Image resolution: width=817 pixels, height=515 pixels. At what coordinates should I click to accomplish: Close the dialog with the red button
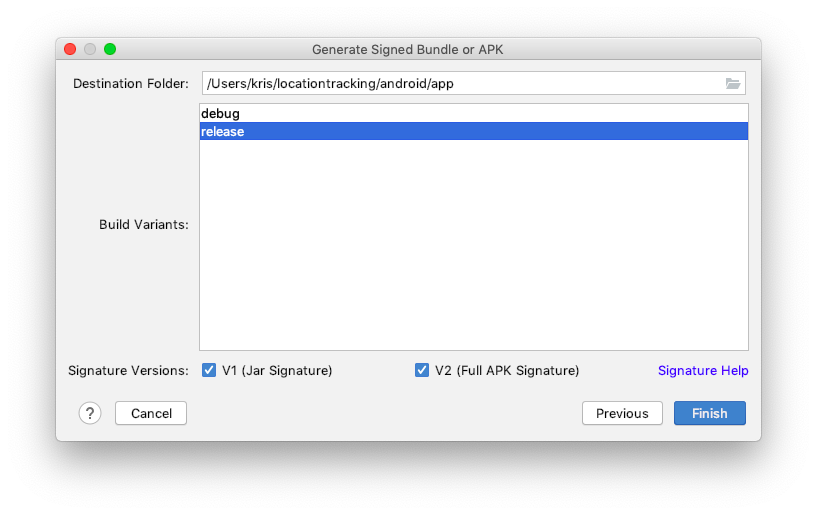coord(70,49)
